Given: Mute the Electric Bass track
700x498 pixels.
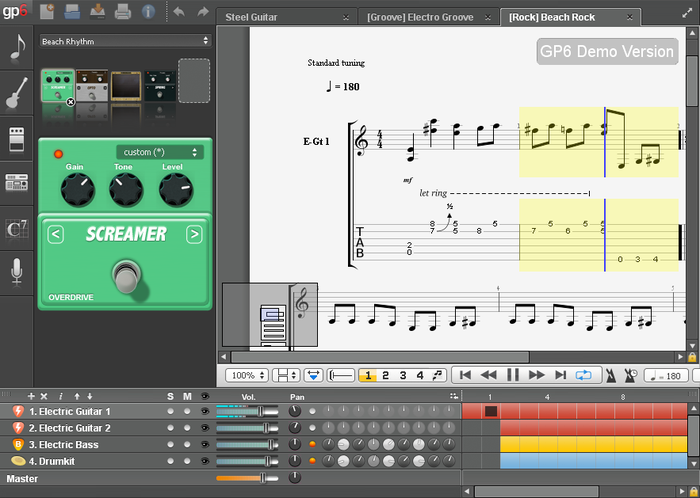Looking at the screenshot, I should (187, 444).
